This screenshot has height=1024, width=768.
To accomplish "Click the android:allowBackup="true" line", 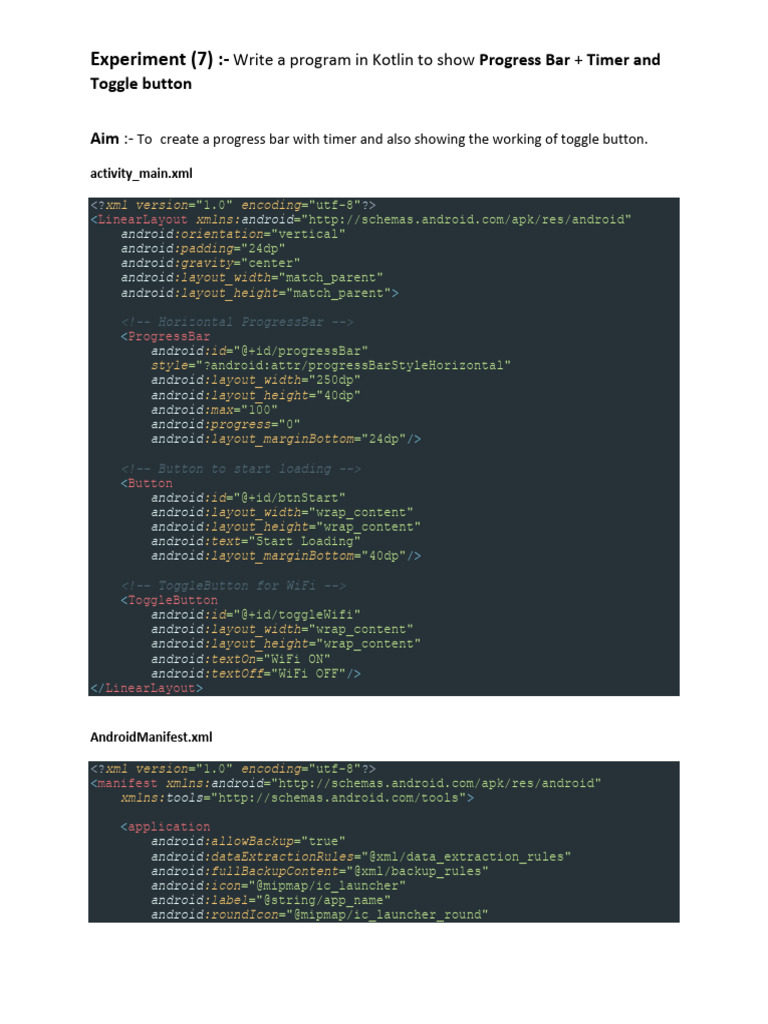I will pos(248,841).
